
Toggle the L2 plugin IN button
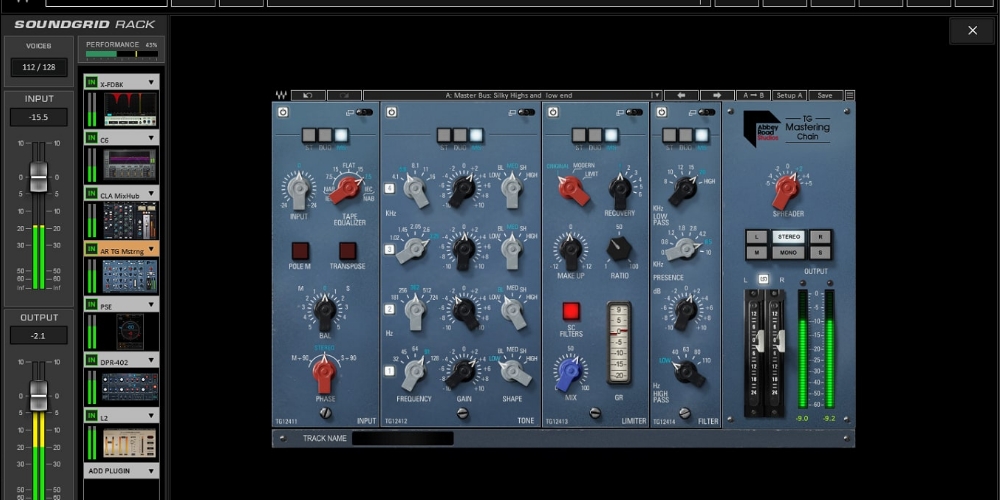(x=91, y=416)
